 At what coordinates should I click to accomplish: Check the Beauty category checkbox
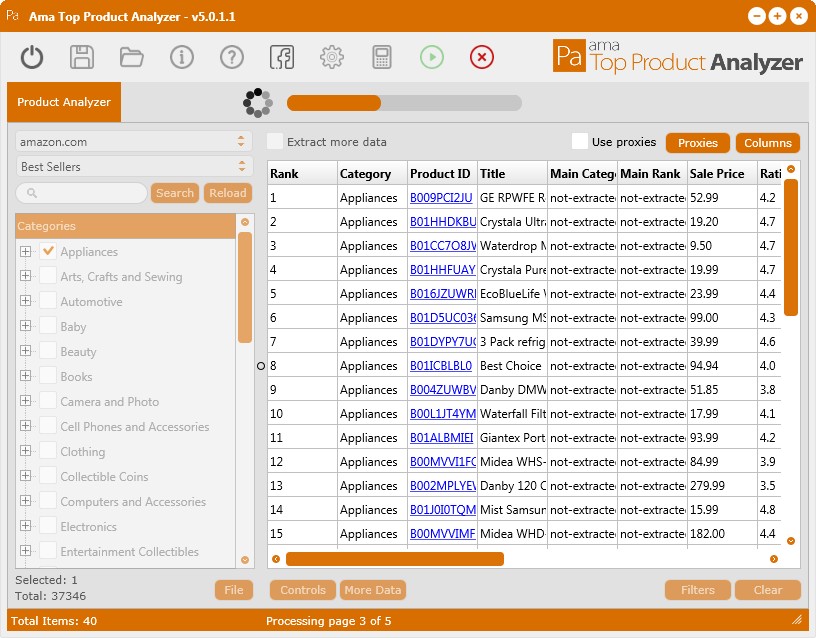tap(48, 350)
